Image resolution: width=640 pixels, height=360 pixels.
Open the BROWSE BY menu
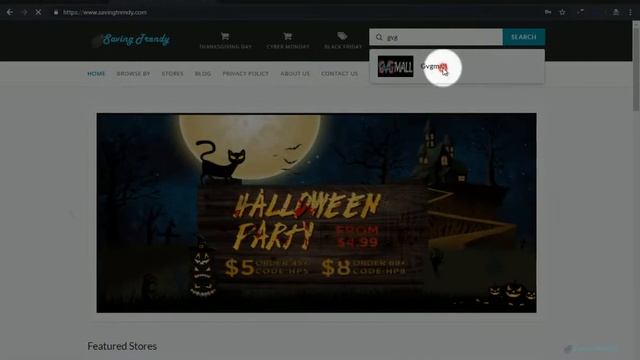[x=133, y=74]
